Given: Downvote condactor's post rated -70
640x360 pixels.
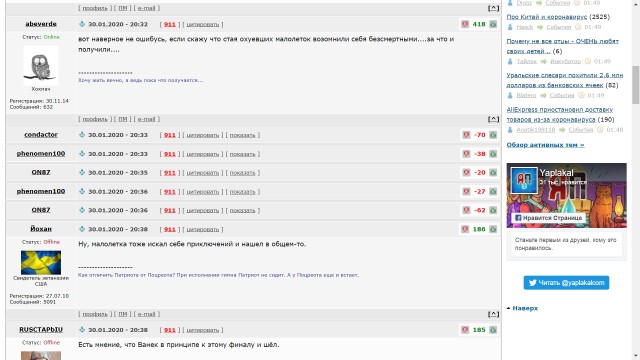Looking at the screenshot, I should (466, 135).
